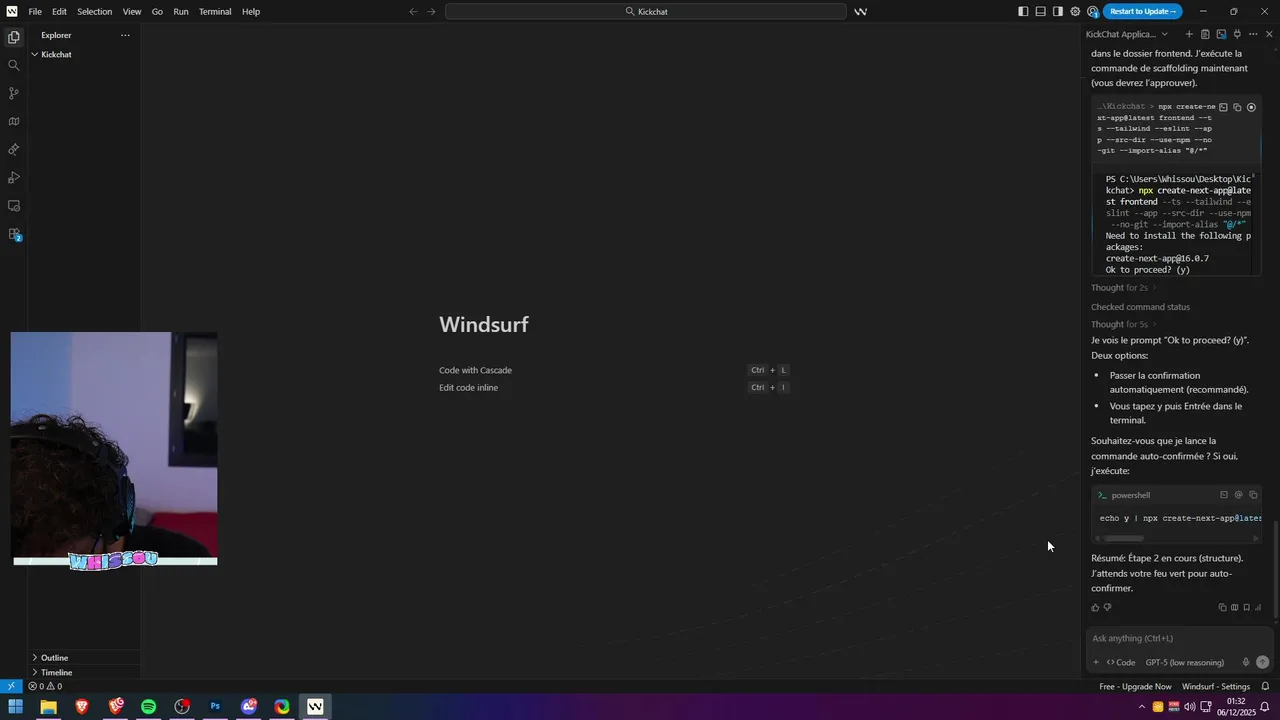Click Free - Upgrade Now in status bar
Image resolution: width=1280 pixels, height=720 pixels.
coord(1135,686)
